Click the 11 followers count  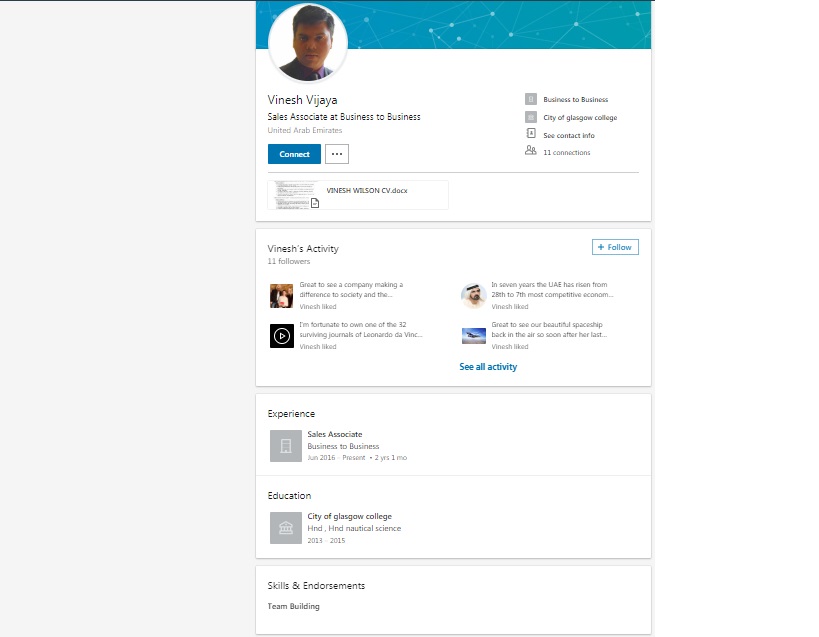coord(288,261)
